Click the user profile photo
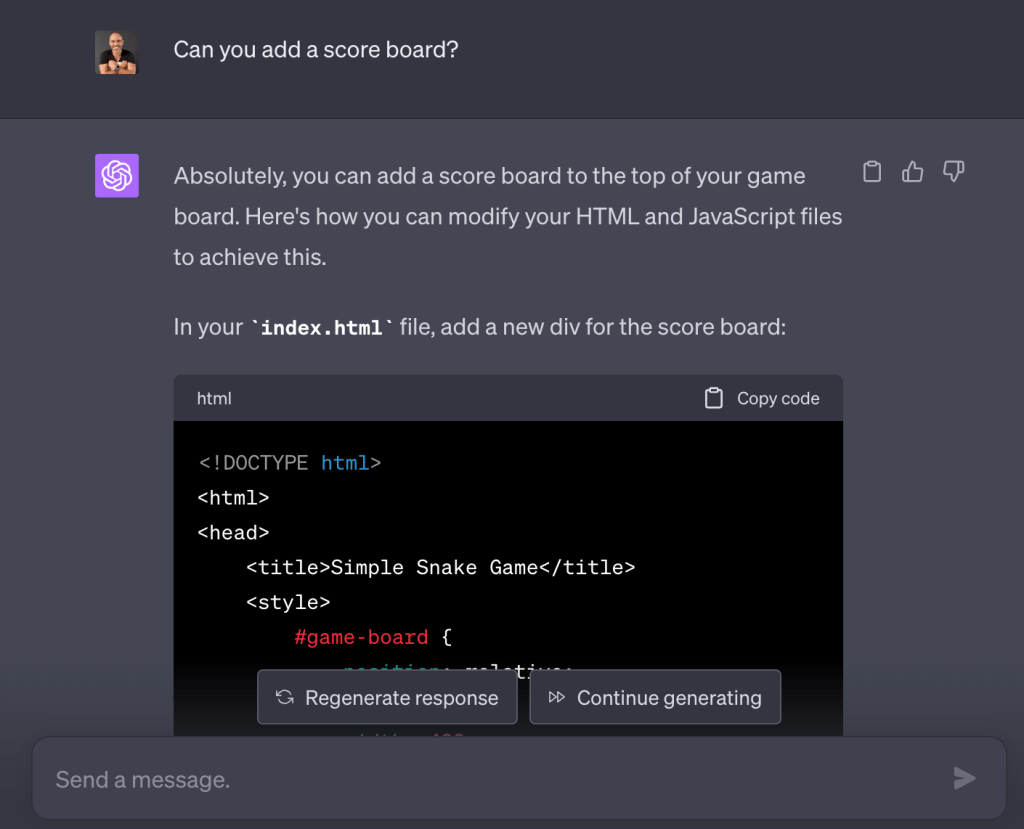This screenshot has height=829, width=1024. (x=116, y=52)
